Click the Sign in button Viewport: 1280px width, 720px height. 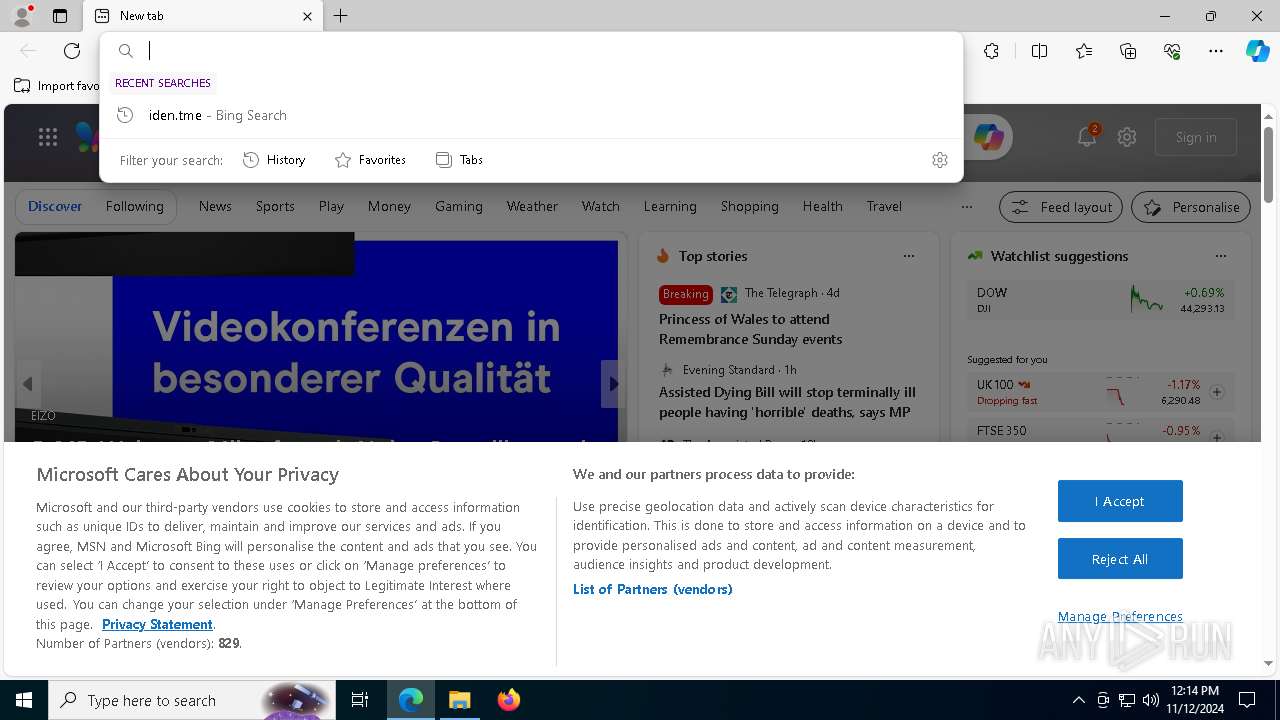click(1196, 137)
